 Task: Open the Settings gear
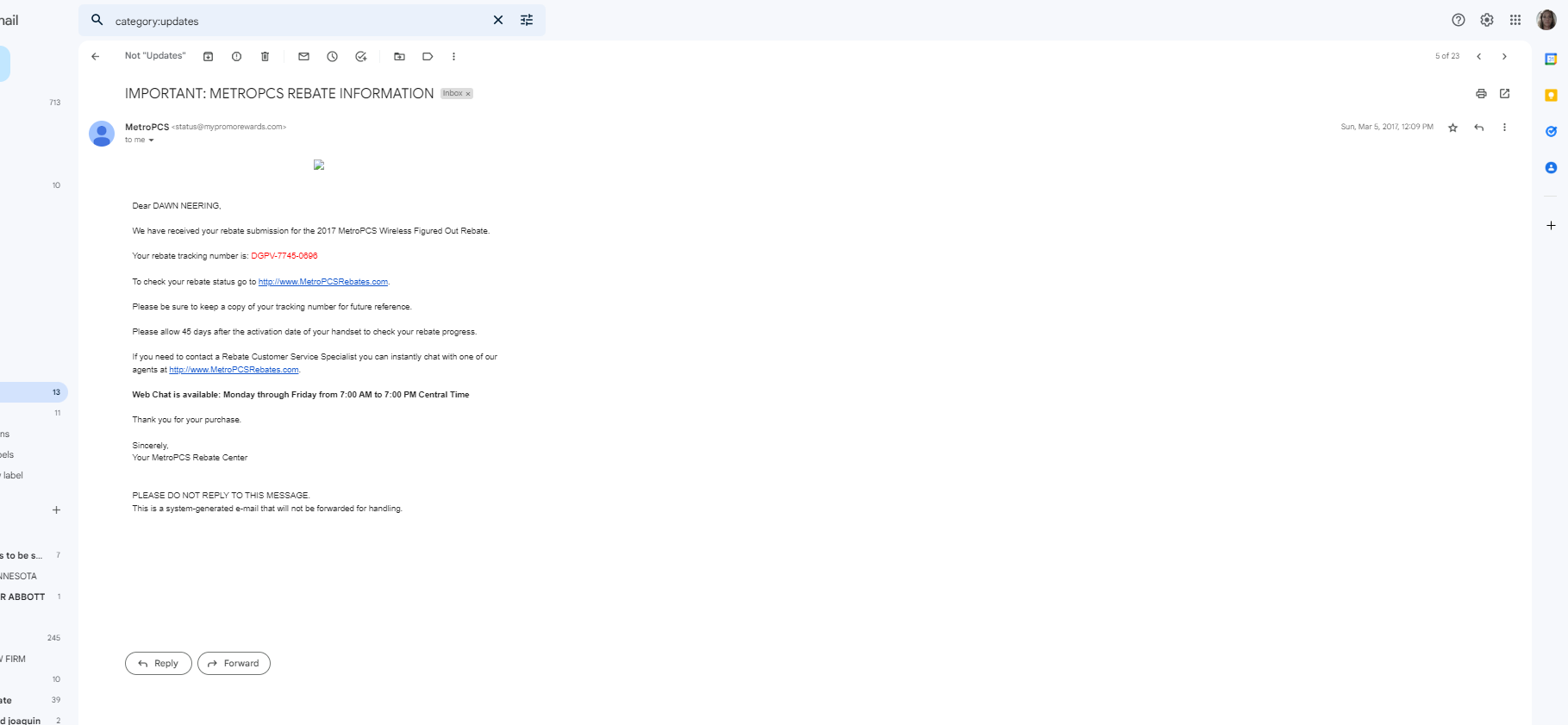click(x=1487, y=20)
